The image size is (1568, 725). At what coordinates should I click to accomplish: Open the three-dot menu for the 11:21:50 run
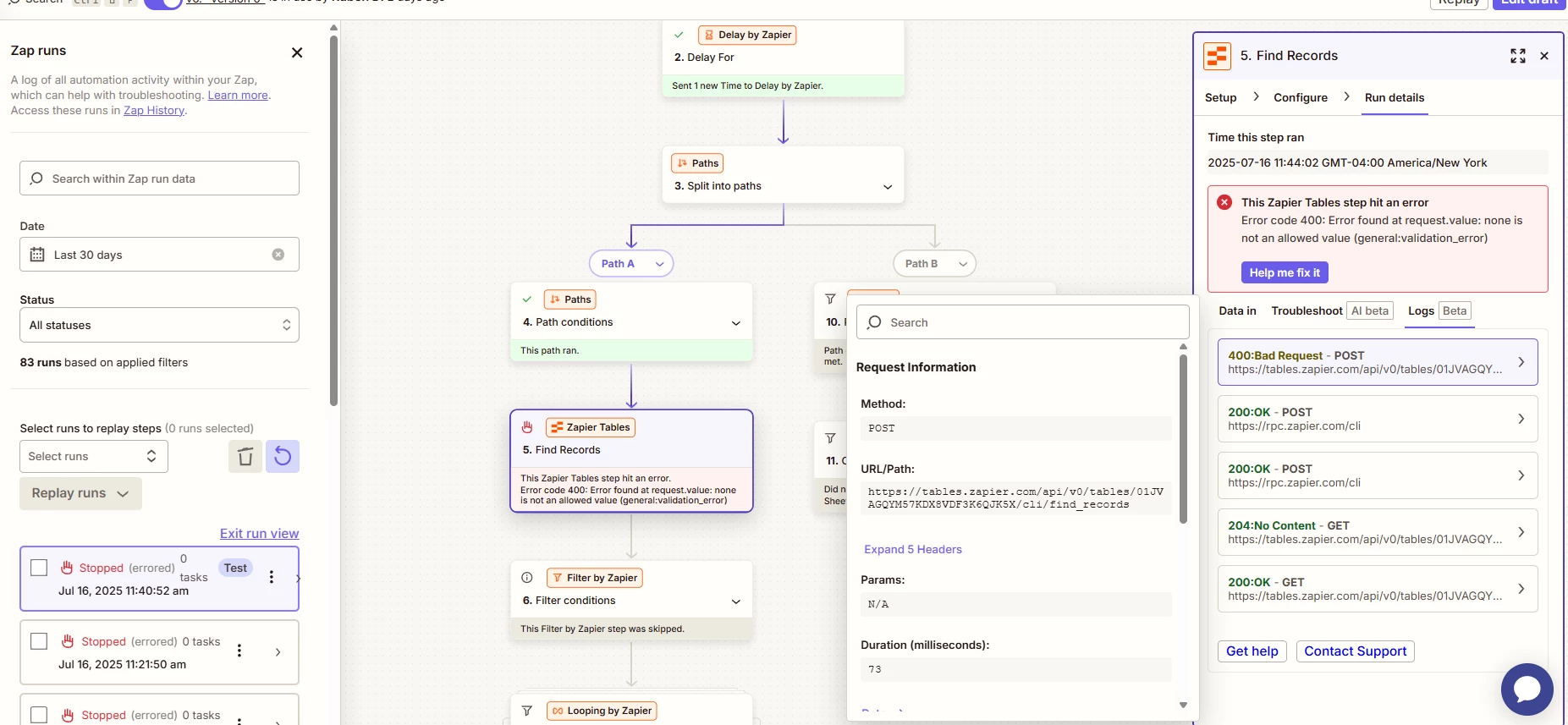[x=239, y=651]
